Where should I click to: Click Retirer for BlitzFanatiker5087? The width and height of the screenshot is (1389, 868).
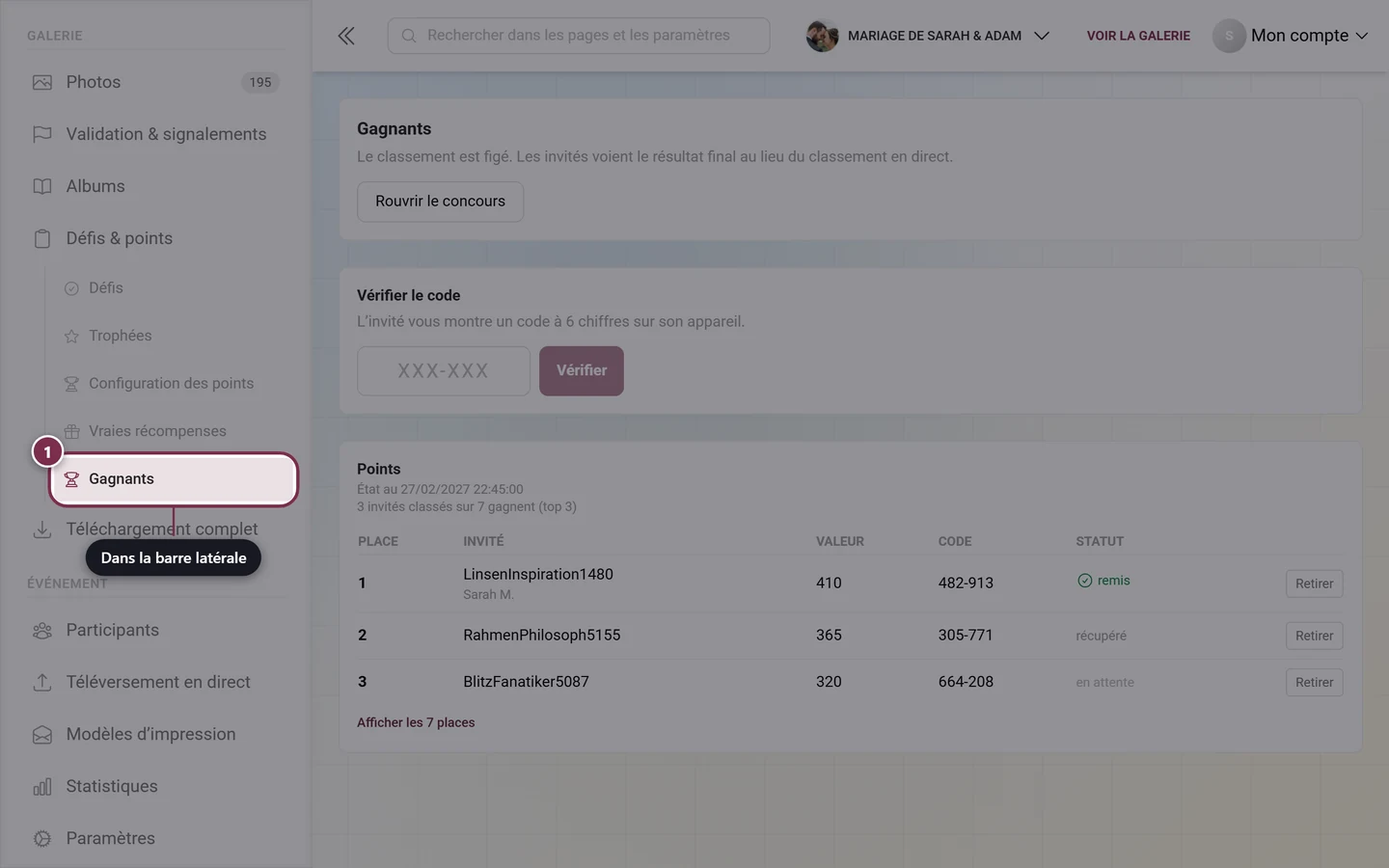click(x=1314, y=682)
